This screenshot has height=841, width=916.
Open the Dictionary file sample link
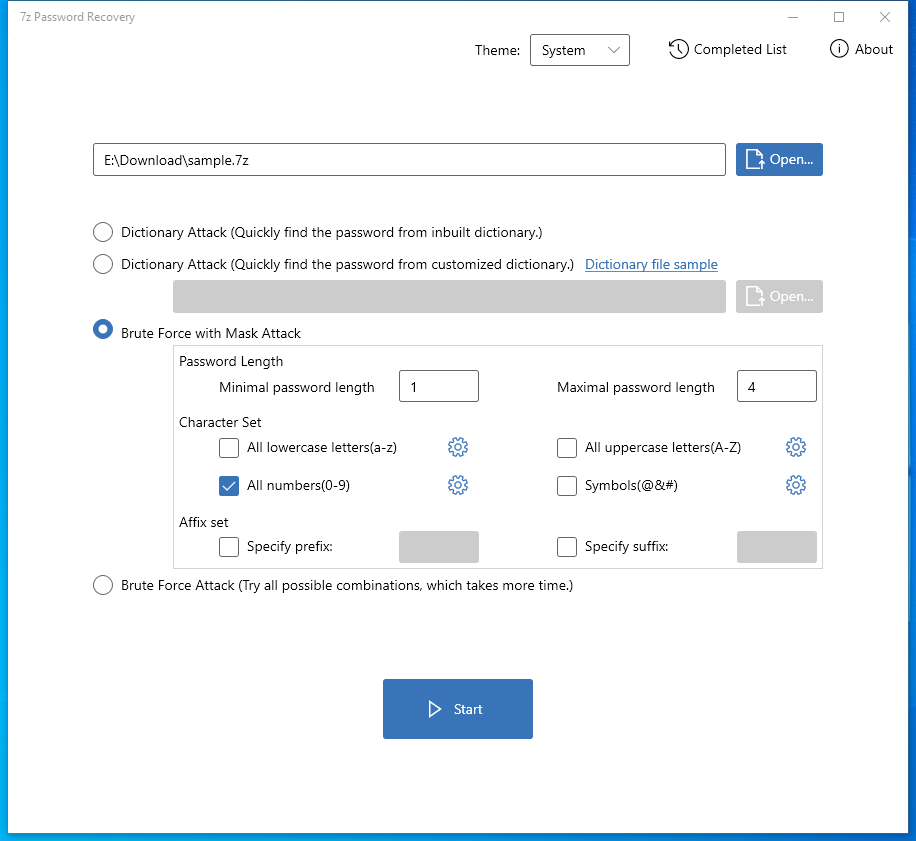click(x=651, y=265)
